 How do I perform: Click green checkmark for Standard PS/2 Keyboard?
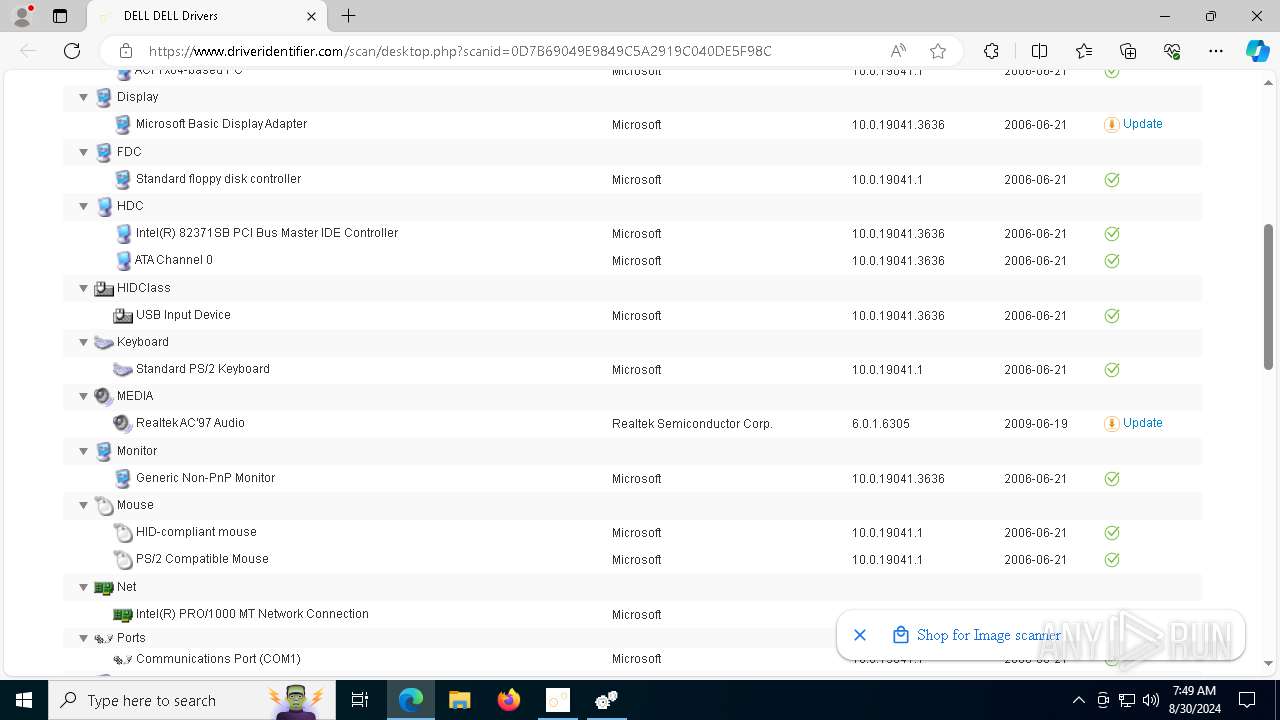coord(1111,370)
